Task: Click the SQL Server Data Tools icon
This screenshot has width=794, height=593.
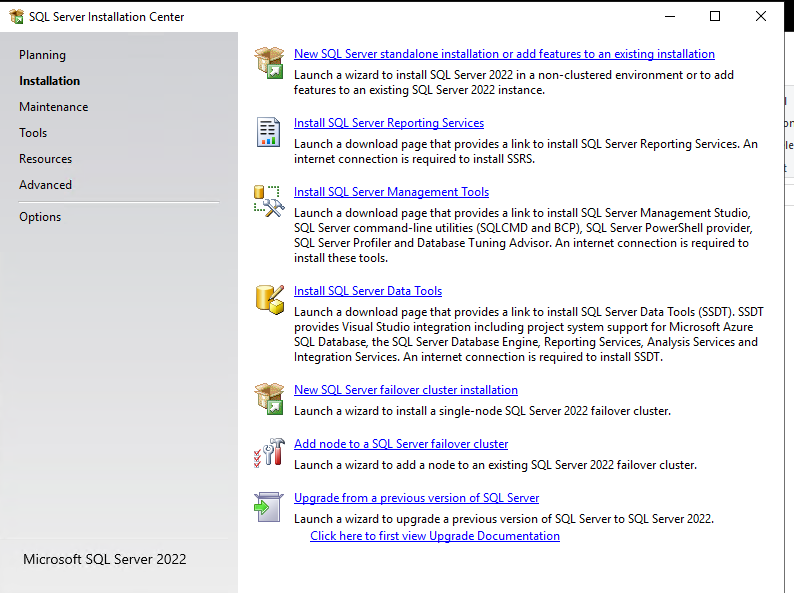Action: click(x=270, y=300)
